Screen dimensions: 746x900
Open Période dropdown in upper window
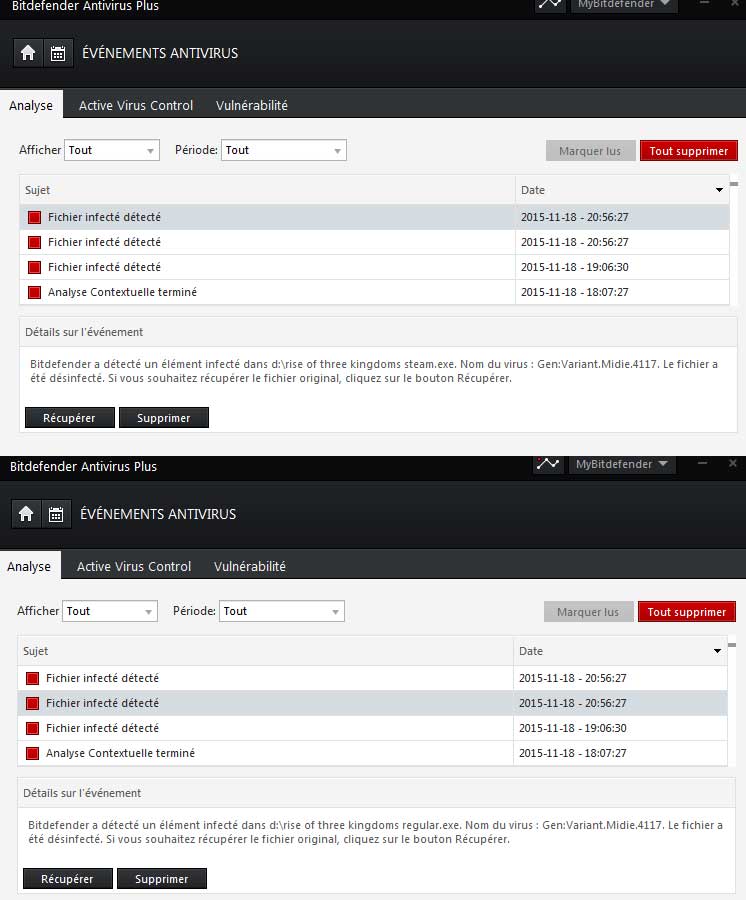point(284,150)
